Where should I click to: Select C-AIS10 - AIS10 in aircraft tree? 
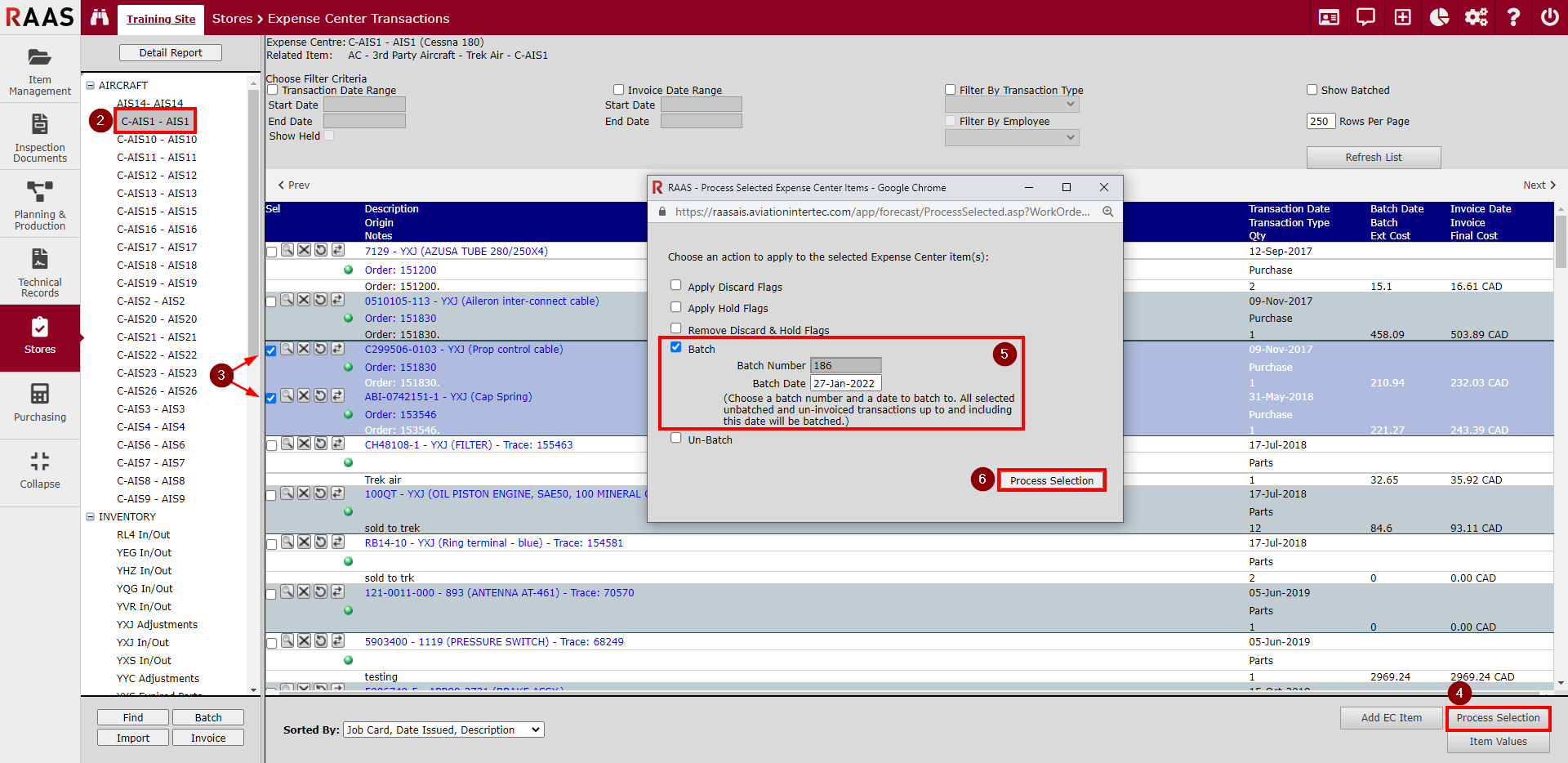point(156,140)
